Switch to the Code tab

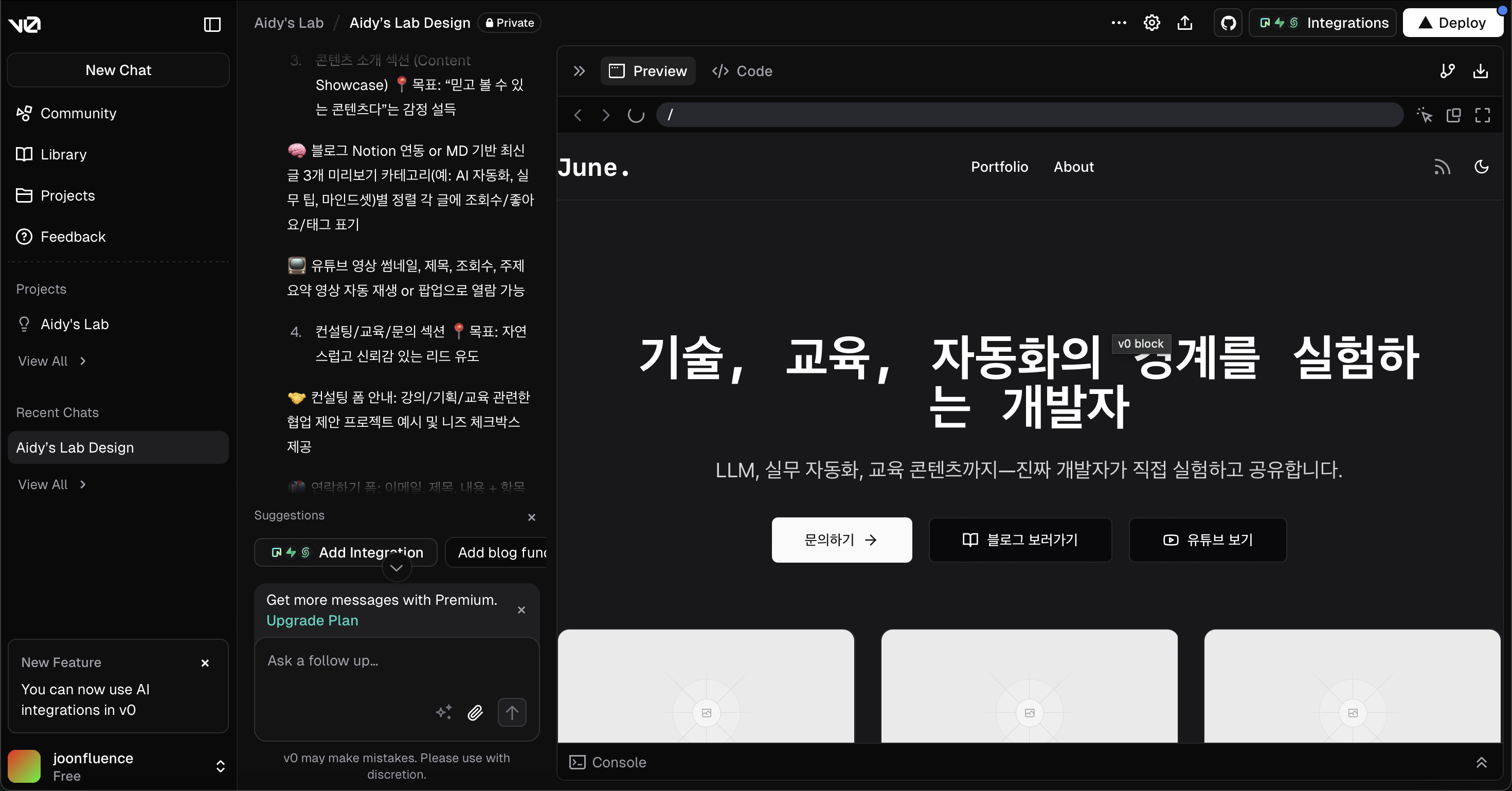click(x=742, y=71)
